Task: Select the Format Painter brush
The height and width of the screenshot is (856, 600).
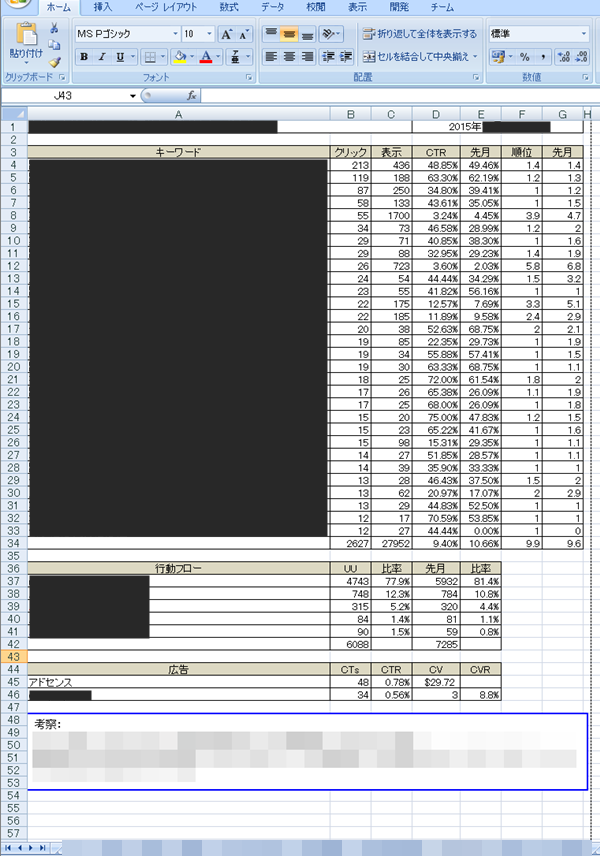Action: coord(54,62)
